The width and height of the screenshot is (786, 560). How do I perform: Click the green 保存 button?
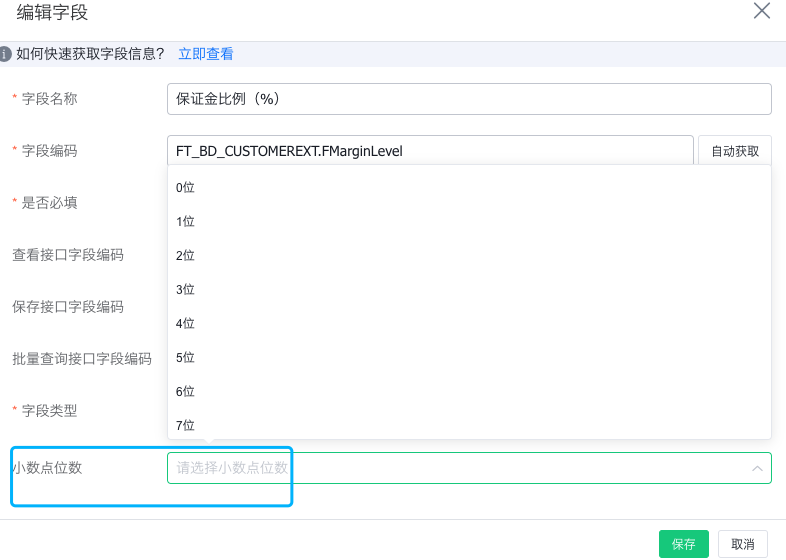pos(683,544)
